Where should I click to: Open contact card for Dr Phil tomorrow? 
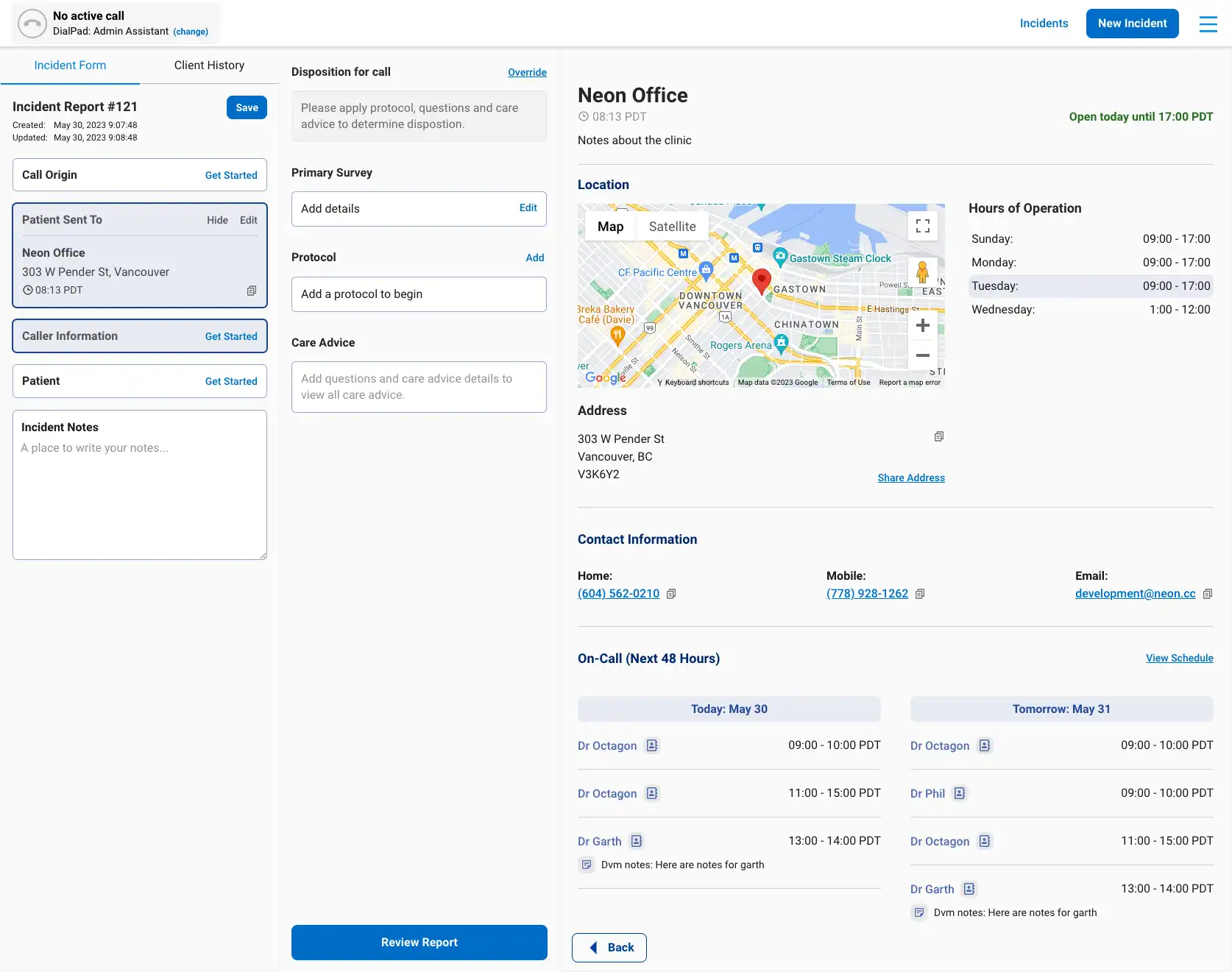pyautogui.click(x=960, y=793)
